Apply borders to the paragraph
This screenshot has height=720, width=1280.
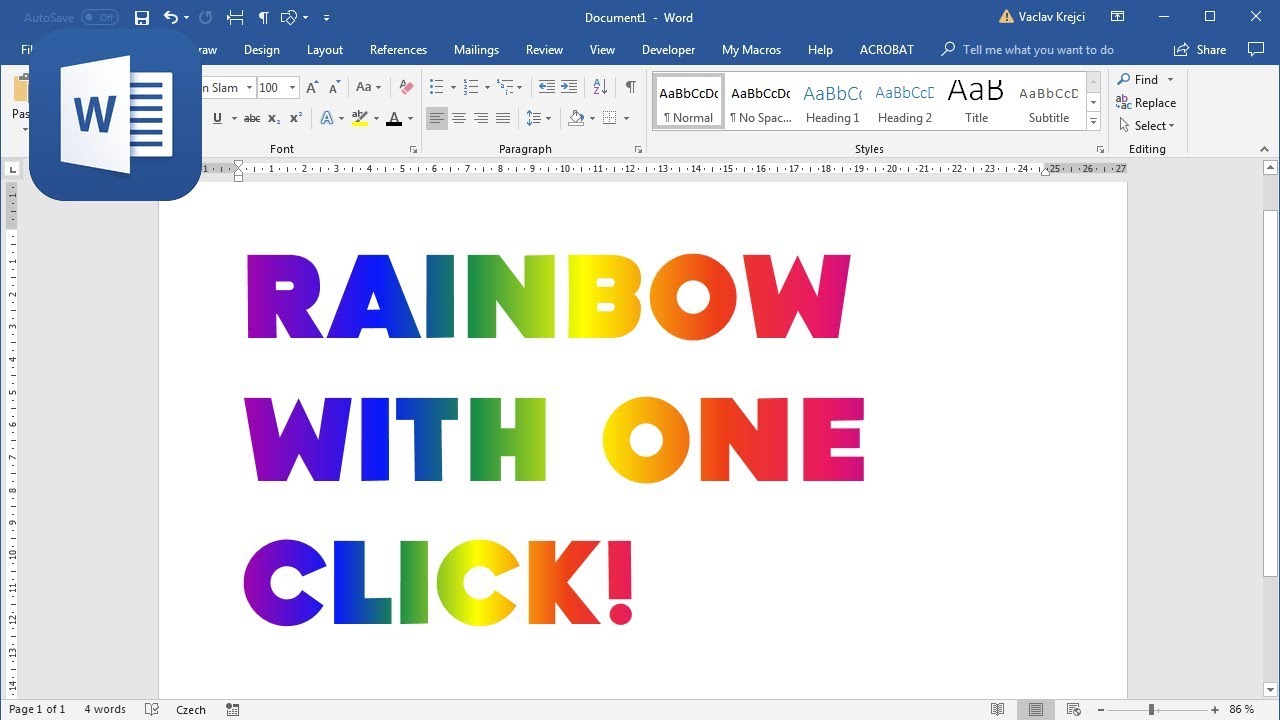[x=609, y=118]
